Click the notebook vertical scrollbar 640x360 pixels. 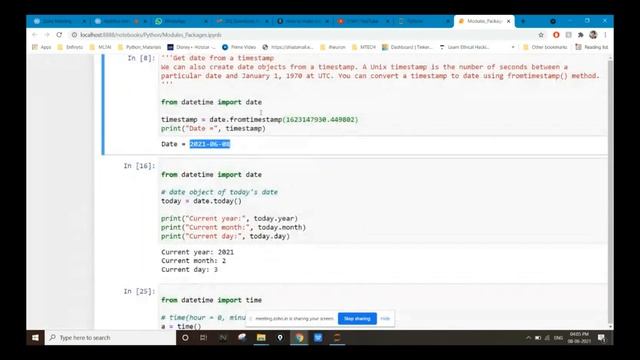(x=611, y=192)
